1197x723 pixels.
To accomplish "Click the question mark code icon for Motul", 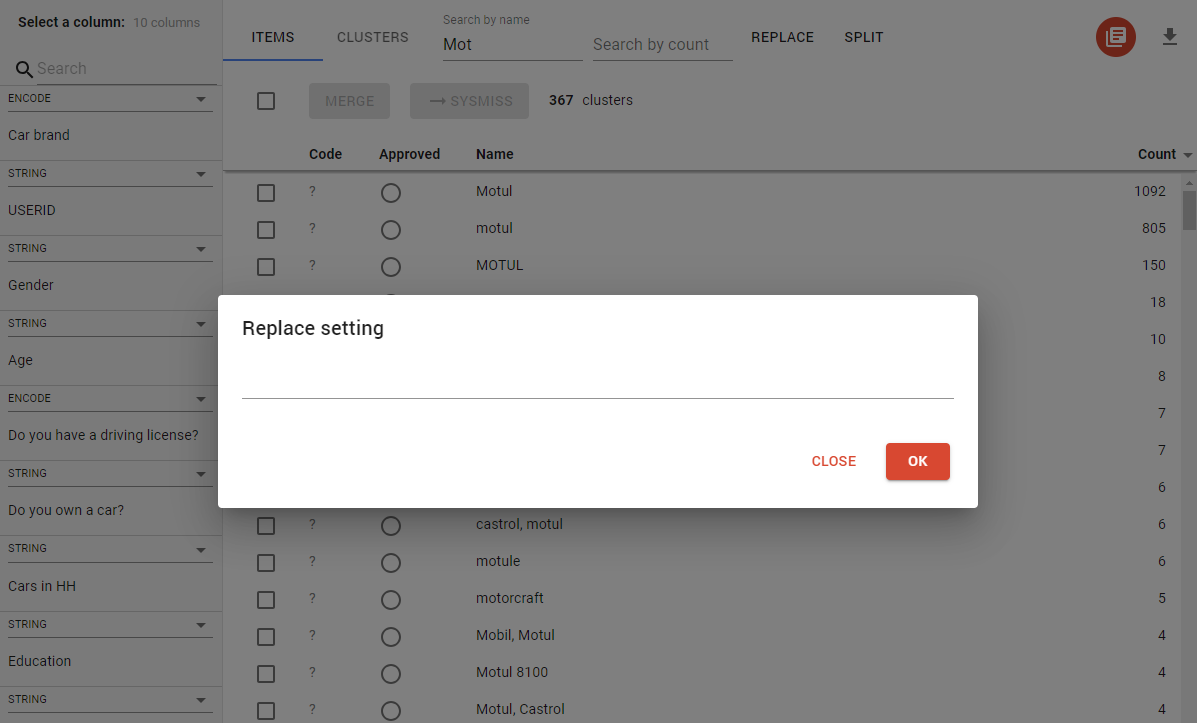I will pyautogui.click(x=311, y=191).
